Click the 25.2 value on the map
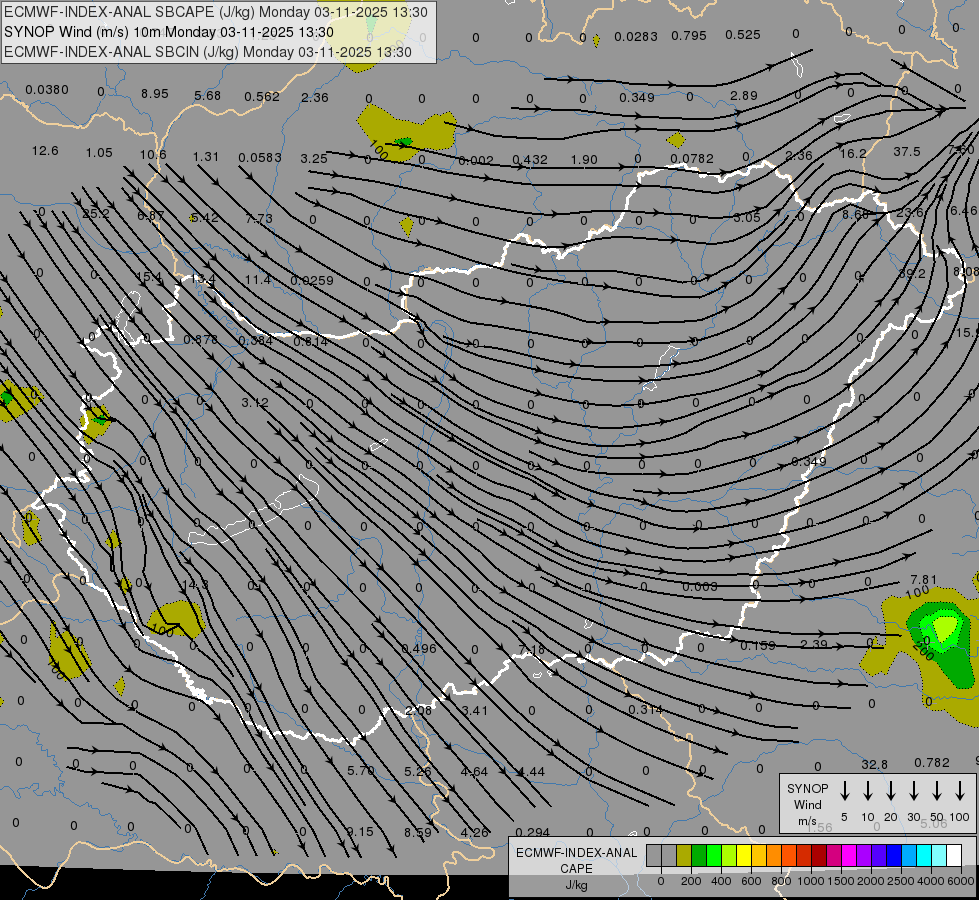Screen dimensions: 979x900 [x=96, y=214]
